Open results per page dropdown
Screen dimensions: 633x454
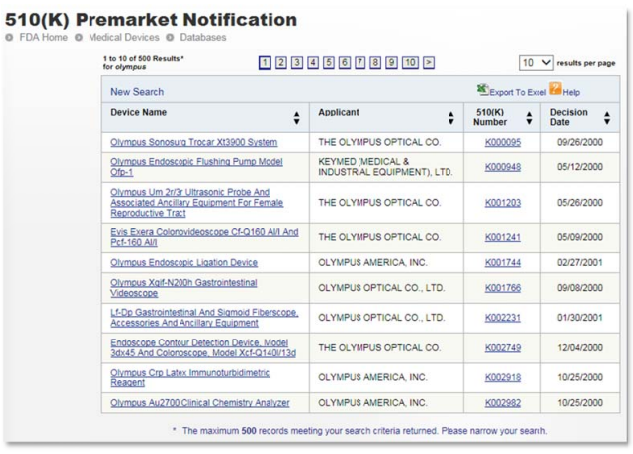[x=536, y=62]
